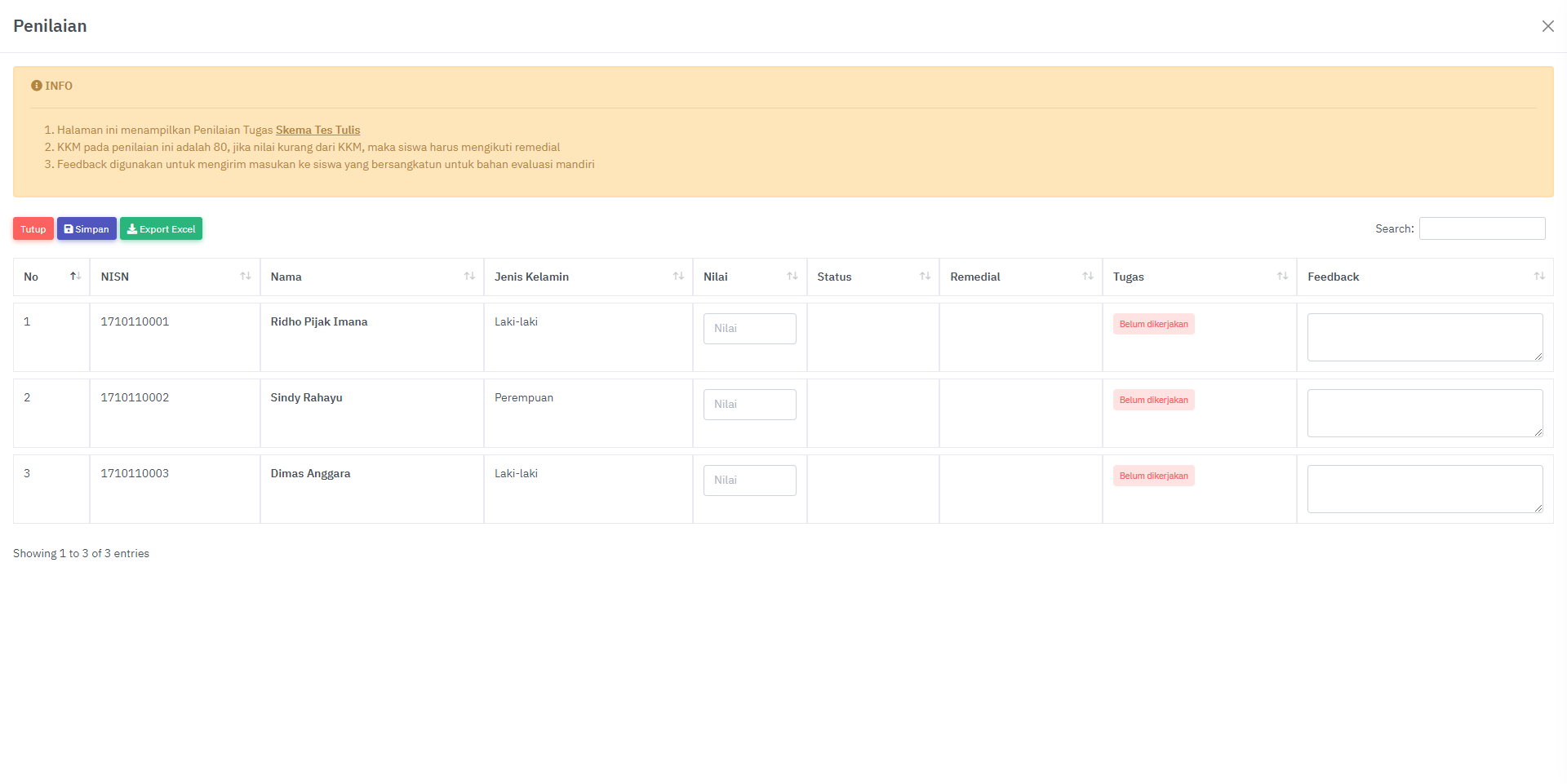
Task: Click Sindy Rahayu's Belum dikerjakan badge
Action: tap(1153, 400)
